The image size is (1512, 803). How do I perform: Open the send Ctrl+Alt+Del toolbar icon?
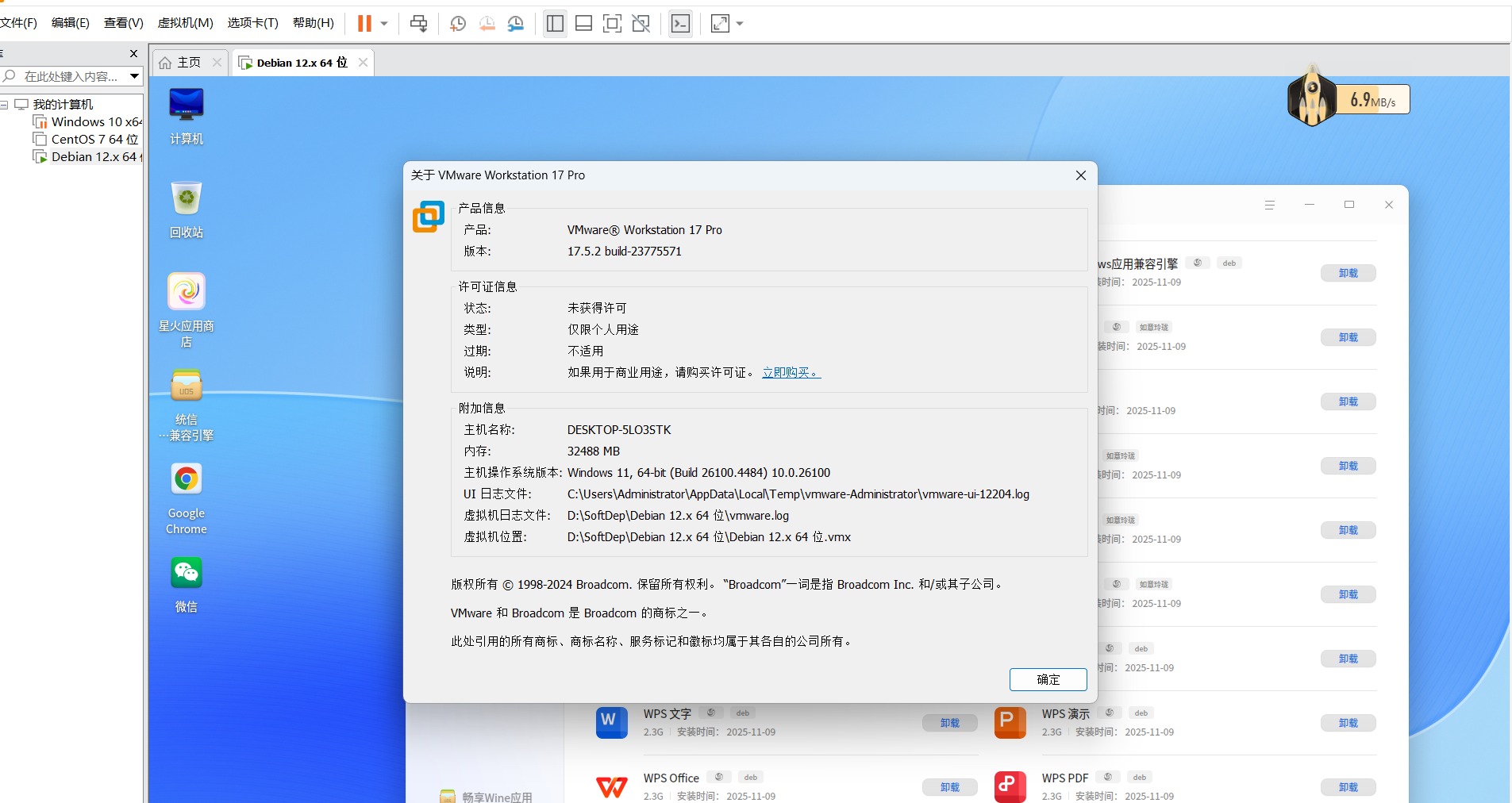click(418, 24)
